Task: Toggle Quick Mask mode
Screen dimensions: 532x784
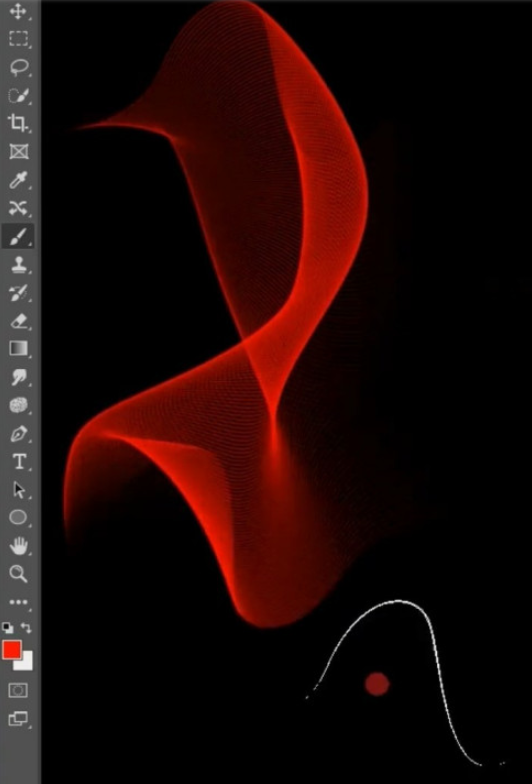Action: point(18,690)
